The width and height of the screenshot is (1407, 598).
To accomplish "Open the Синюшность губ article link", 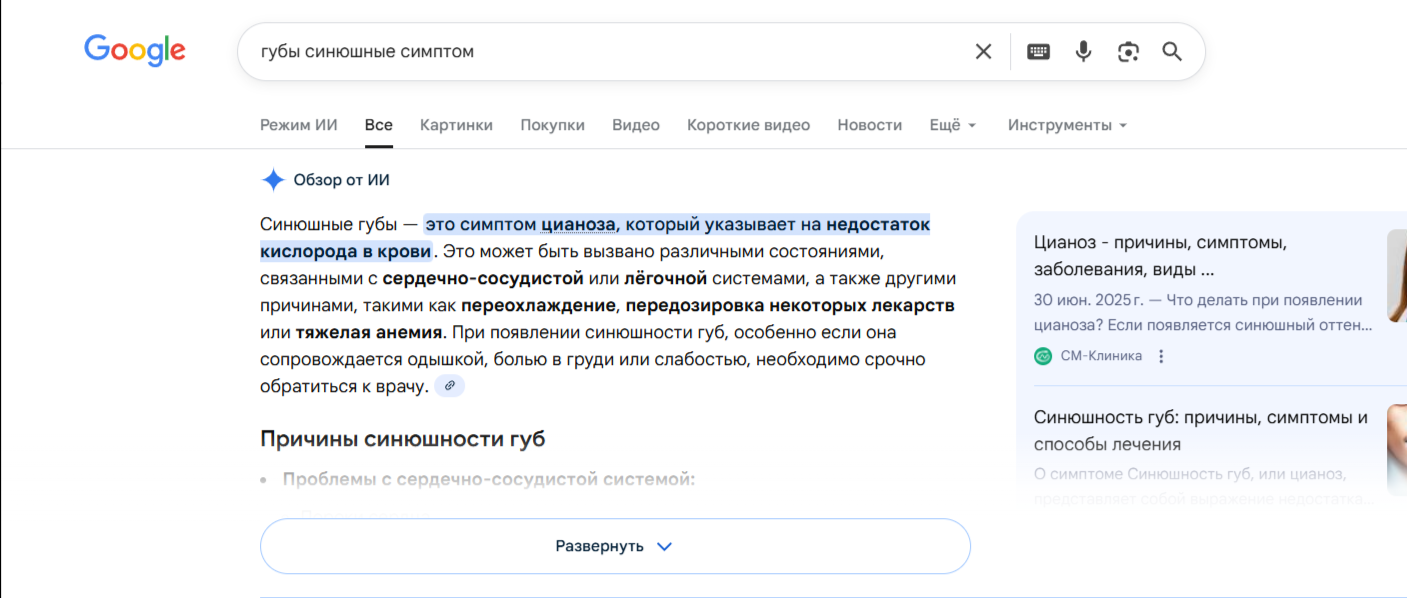I will point(1200,431).
